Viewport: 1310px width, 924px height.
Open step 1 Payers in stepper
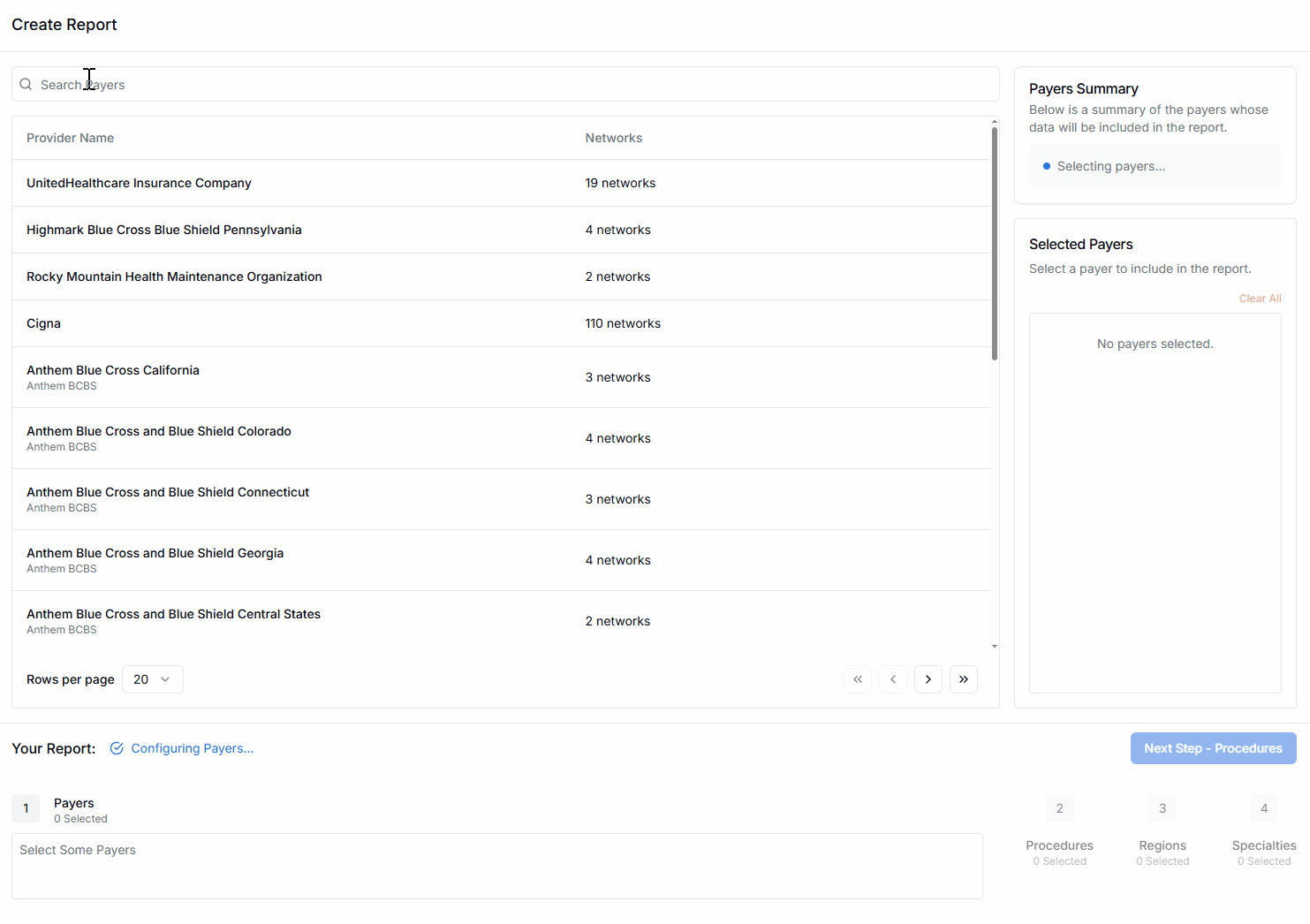point(60,809)
